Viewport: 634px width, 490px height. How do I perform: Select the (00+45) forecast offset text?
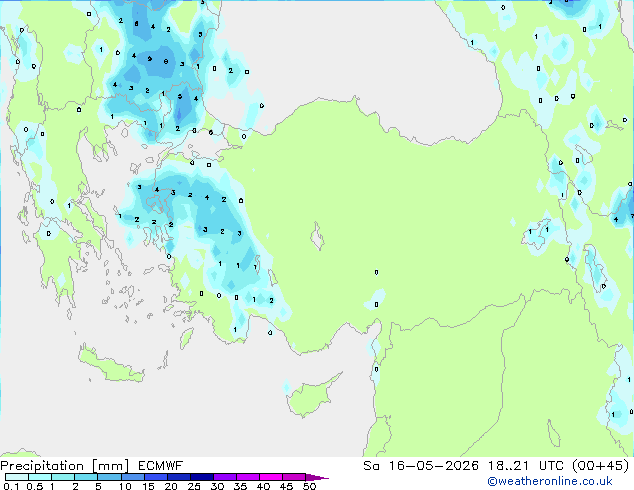click(x=600, y=466)
